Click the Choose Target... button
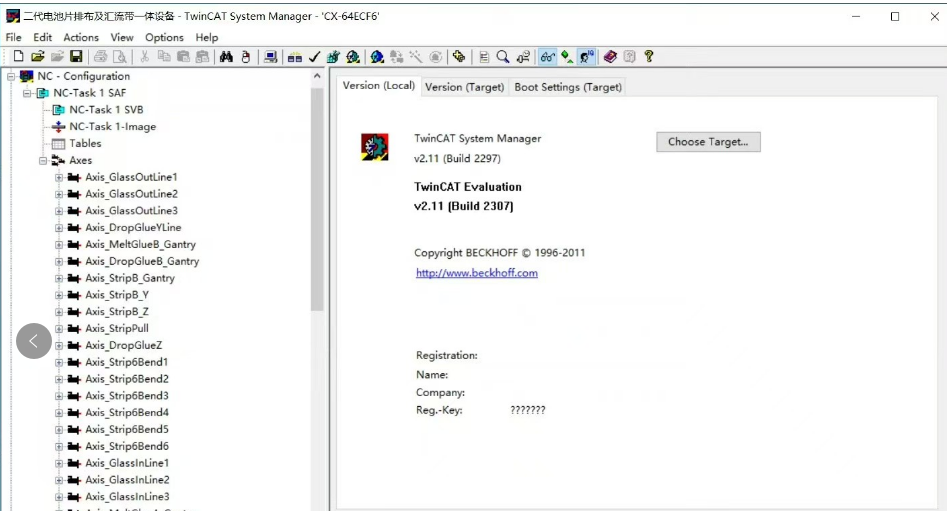 (x=708, y=142)
